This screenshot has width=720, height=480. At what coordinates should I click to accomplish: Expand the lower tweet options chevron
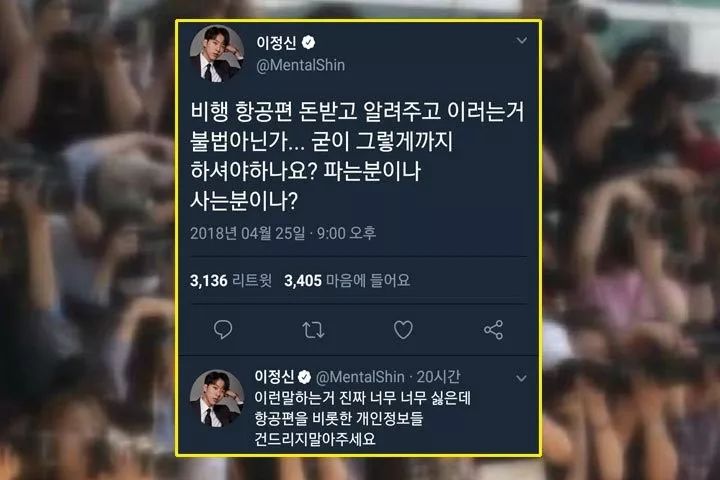pyautogui.click(x=521, y=378)
